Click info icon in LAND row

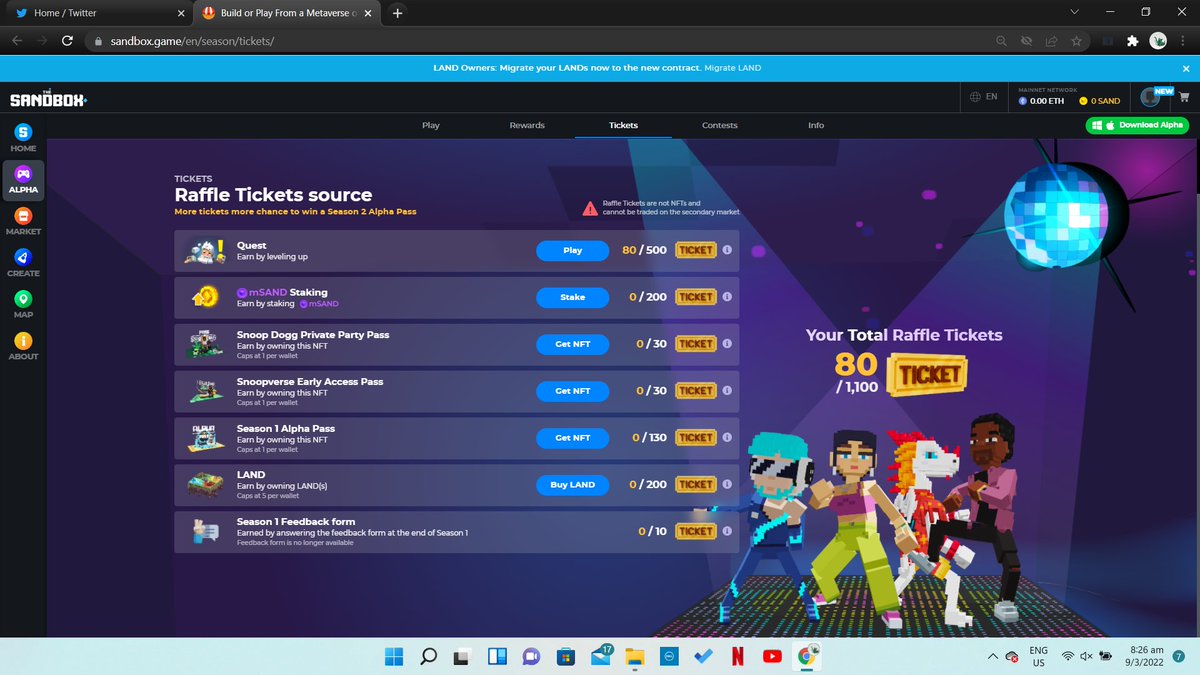tap(727, 484)
